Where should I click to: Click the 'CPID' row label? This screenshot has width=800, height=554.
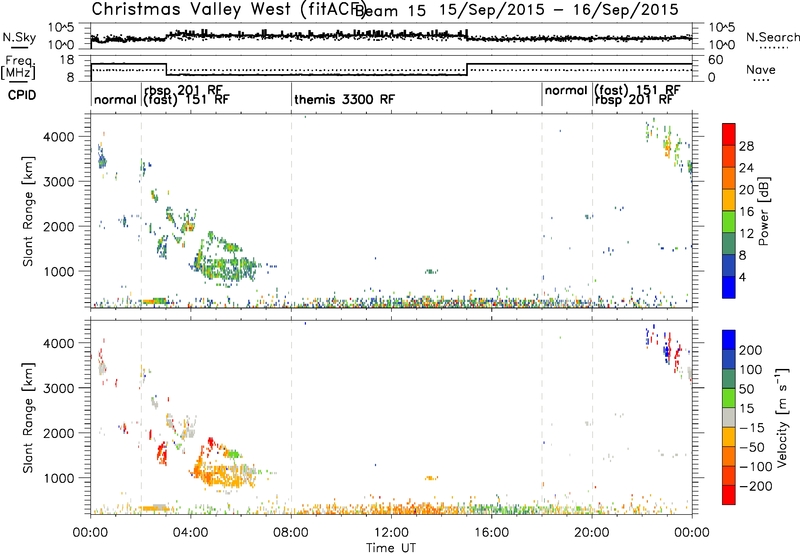point(22,95)
